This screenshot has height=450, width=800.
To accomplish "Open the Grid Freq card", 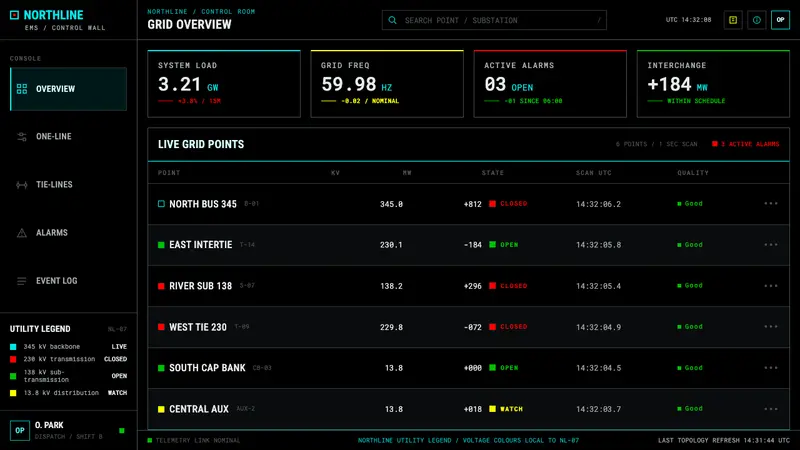I will pyautogui.click(x=387, y=84).
